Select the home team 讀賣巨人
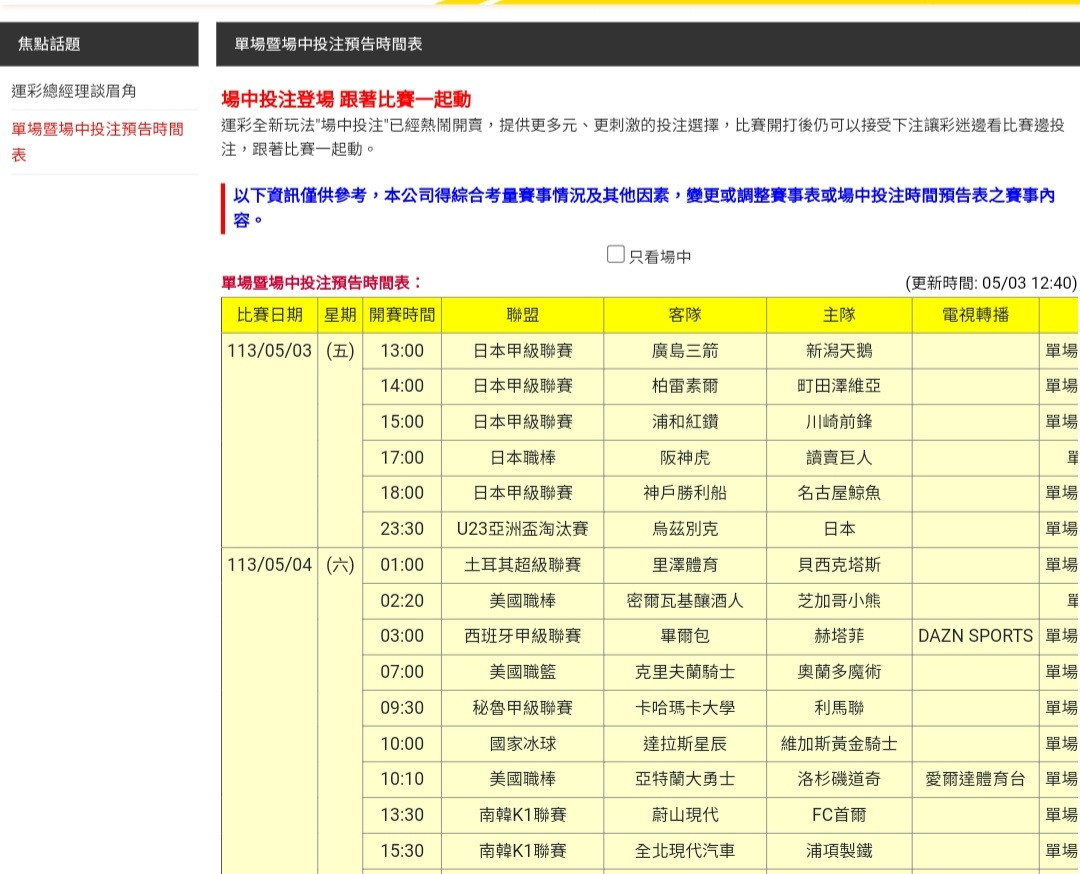The height and width of the screenshot is (874, 1080). [839, 457]
